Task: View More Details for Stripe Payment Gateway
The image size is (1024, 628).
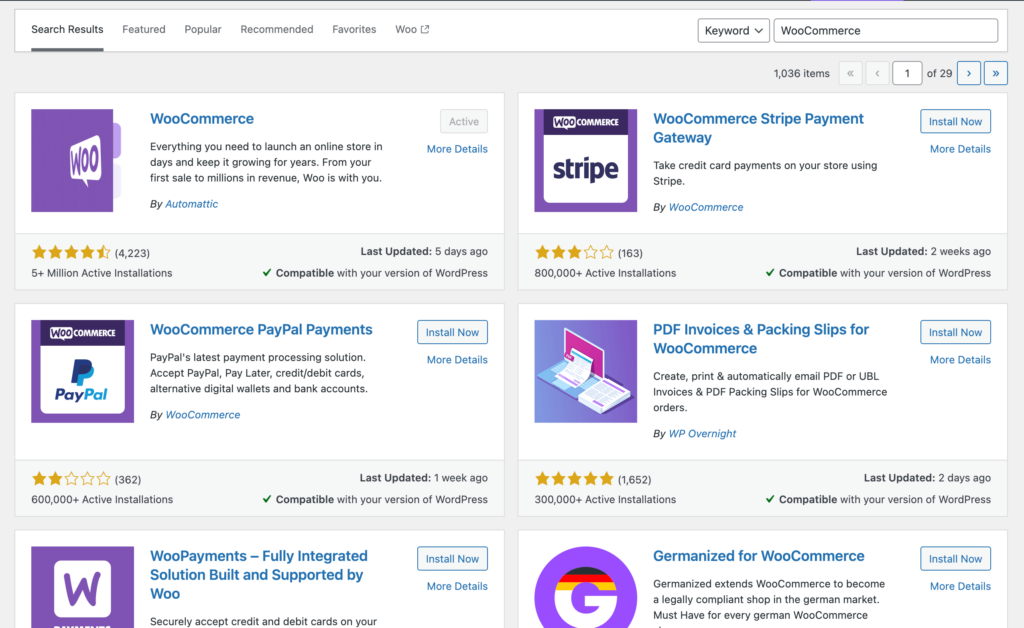Action: click(x=960, y=149)
